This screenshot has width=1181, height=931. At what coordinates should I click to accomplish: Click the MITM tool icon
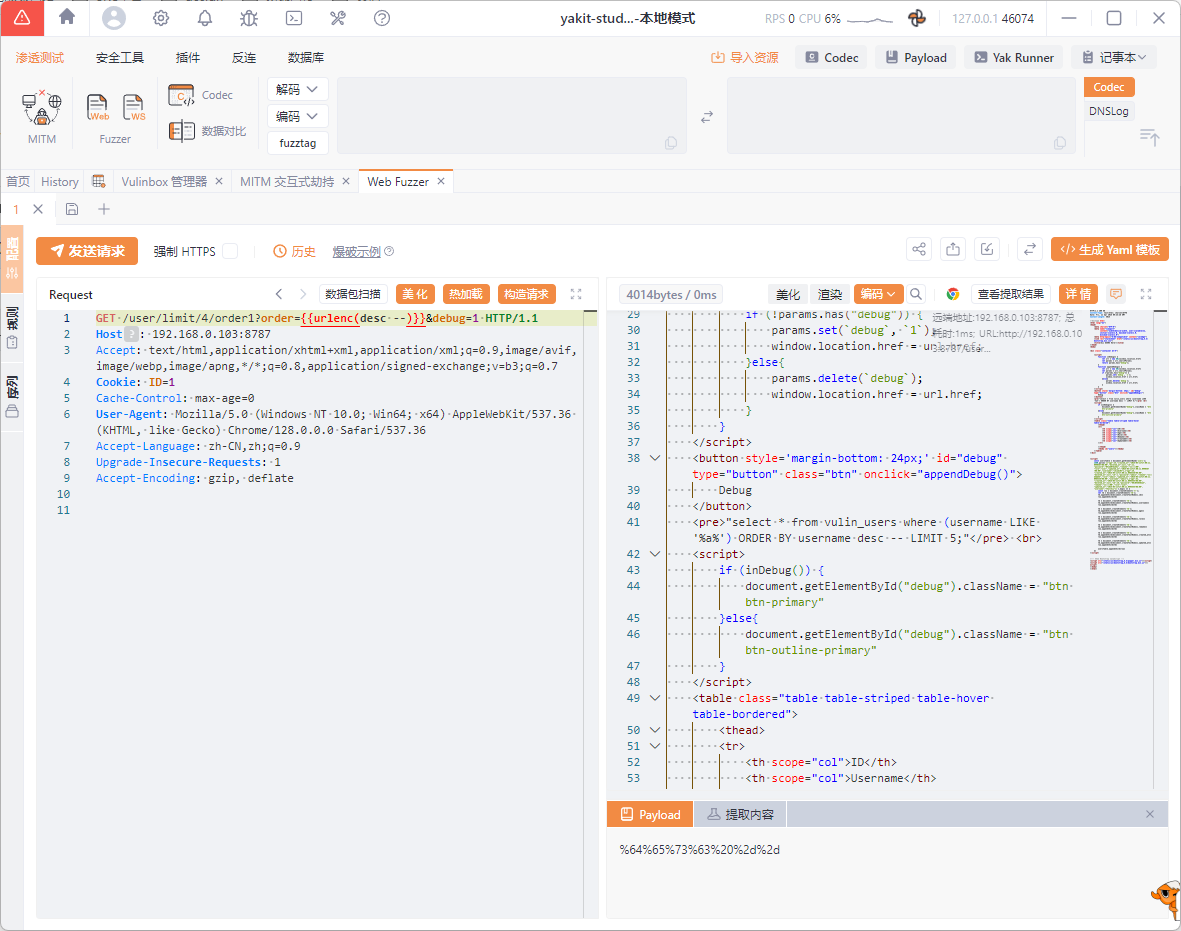click(x=42, y=108)
